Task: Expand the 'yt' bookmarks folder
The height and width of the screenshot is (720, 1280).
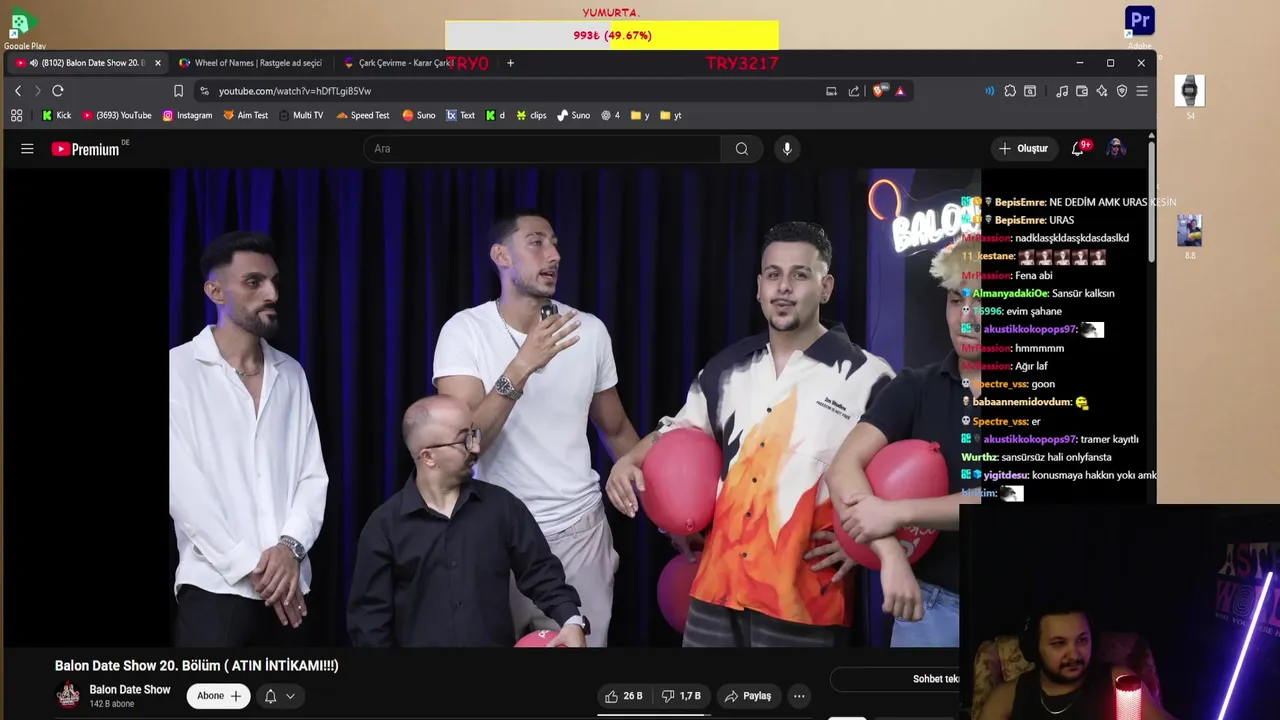Action: coord(670,115)
